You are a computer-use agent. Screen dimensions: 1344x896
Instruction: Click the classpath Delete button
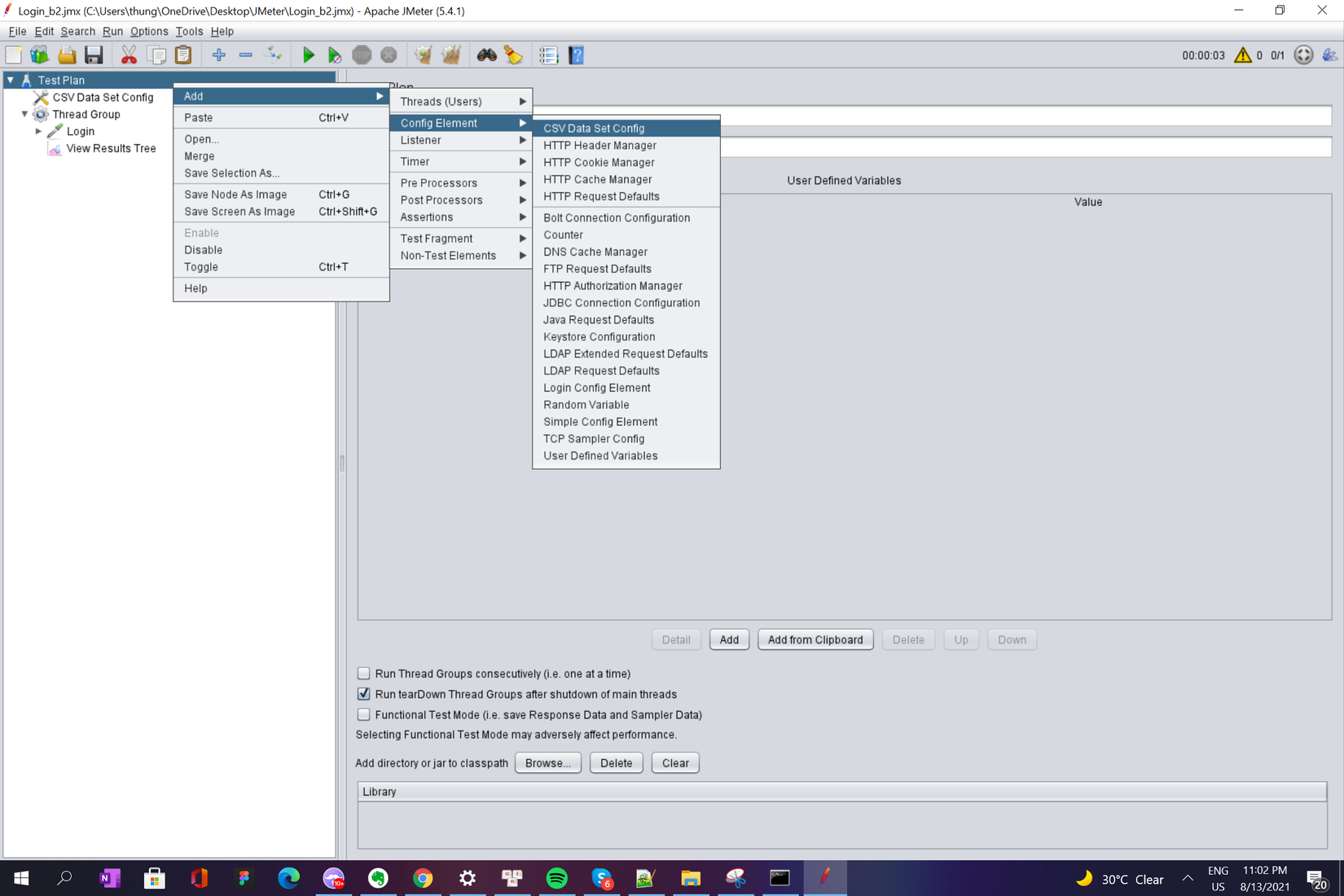(x=616, y=762)
